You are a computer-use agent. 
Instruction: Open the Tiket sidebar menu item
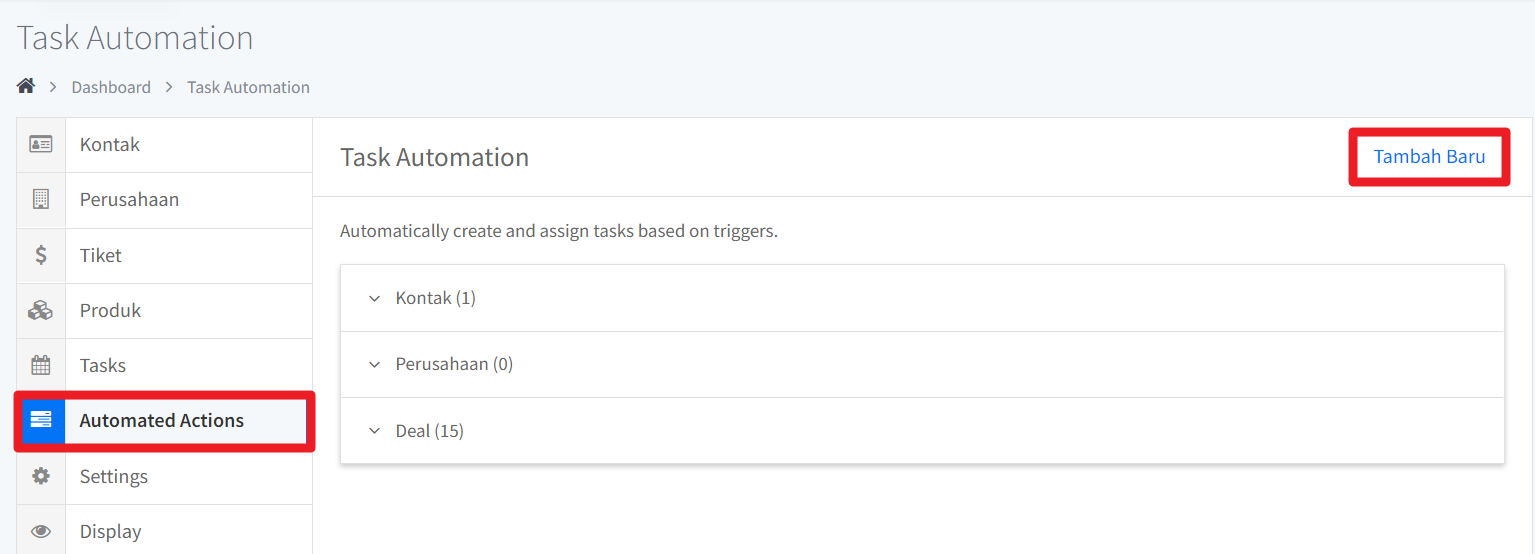click(165, 255)
